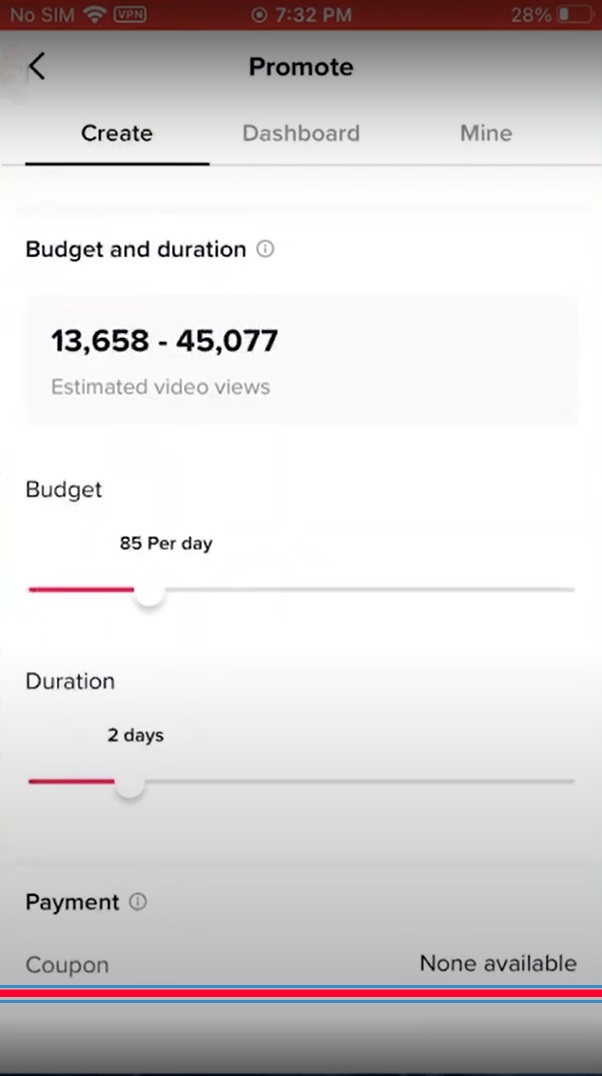The width and height of the screenshot is (602, 1076).
Task: Tap the 85 Per day budget label
Action: click(x=166, y=544)
